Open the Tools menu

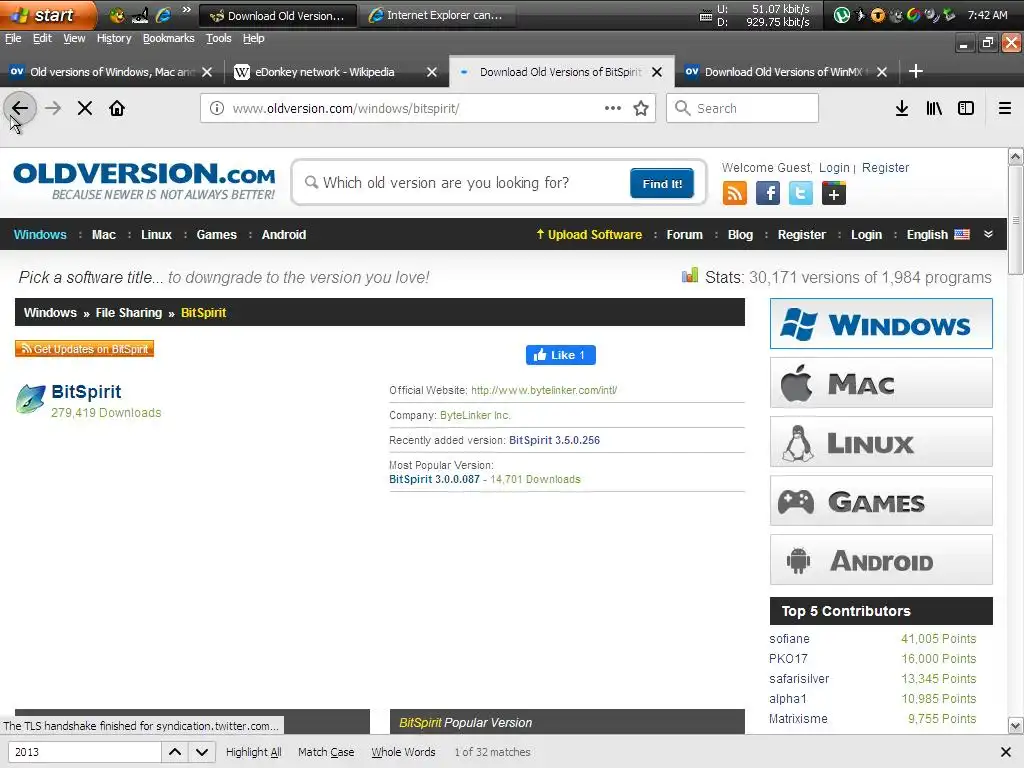(218, 38)
